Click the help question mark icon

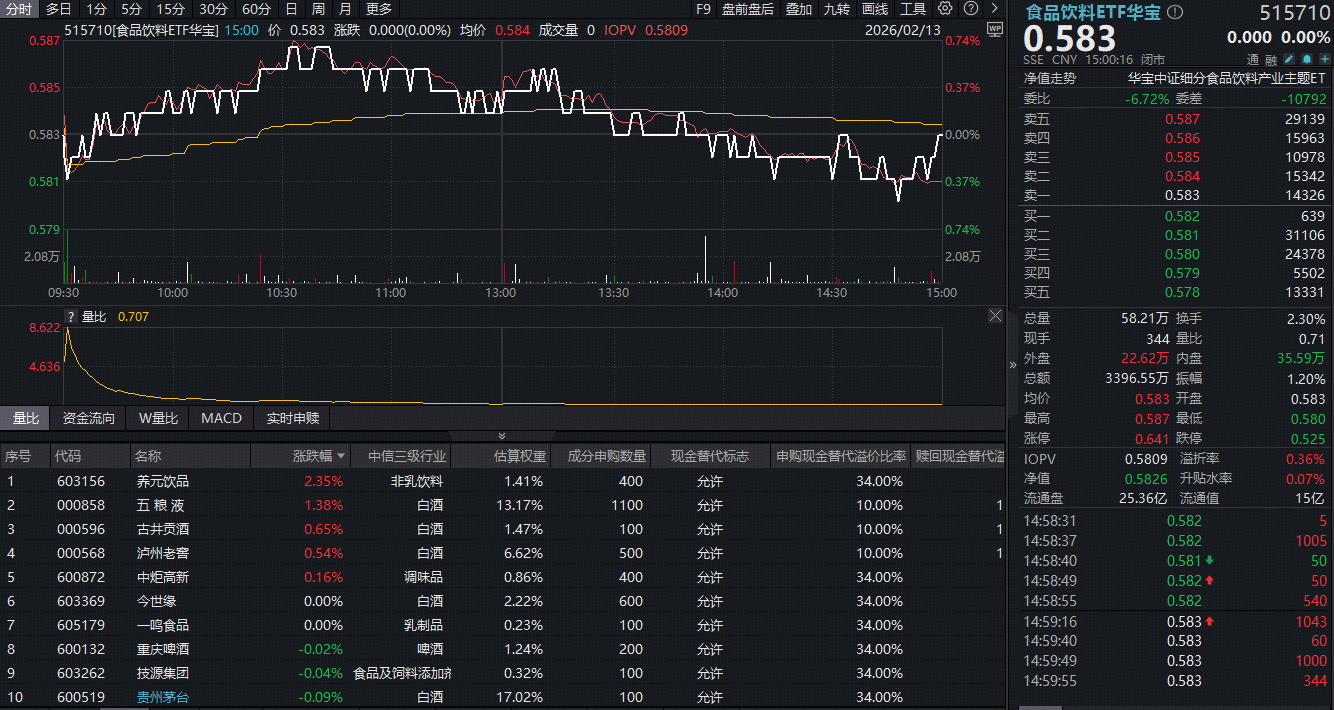pos(971,9)
